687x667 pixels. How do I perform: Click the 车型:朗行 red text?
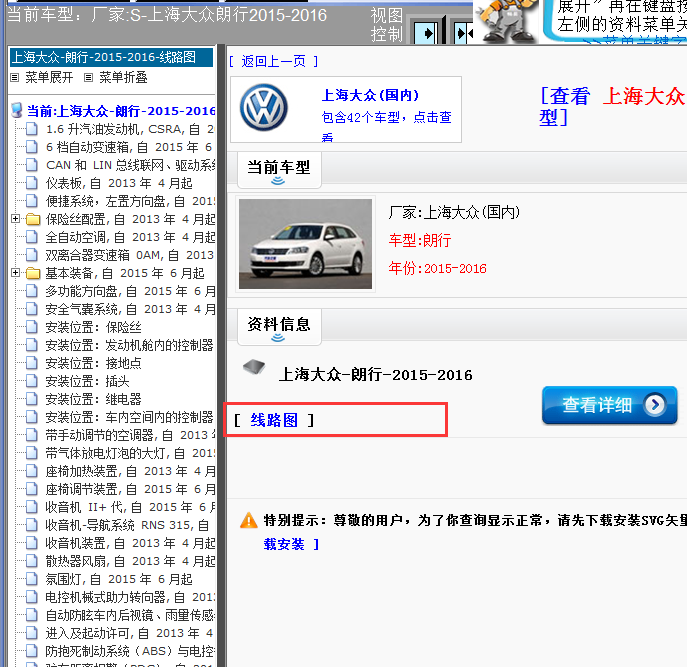(x=420, y=240)
